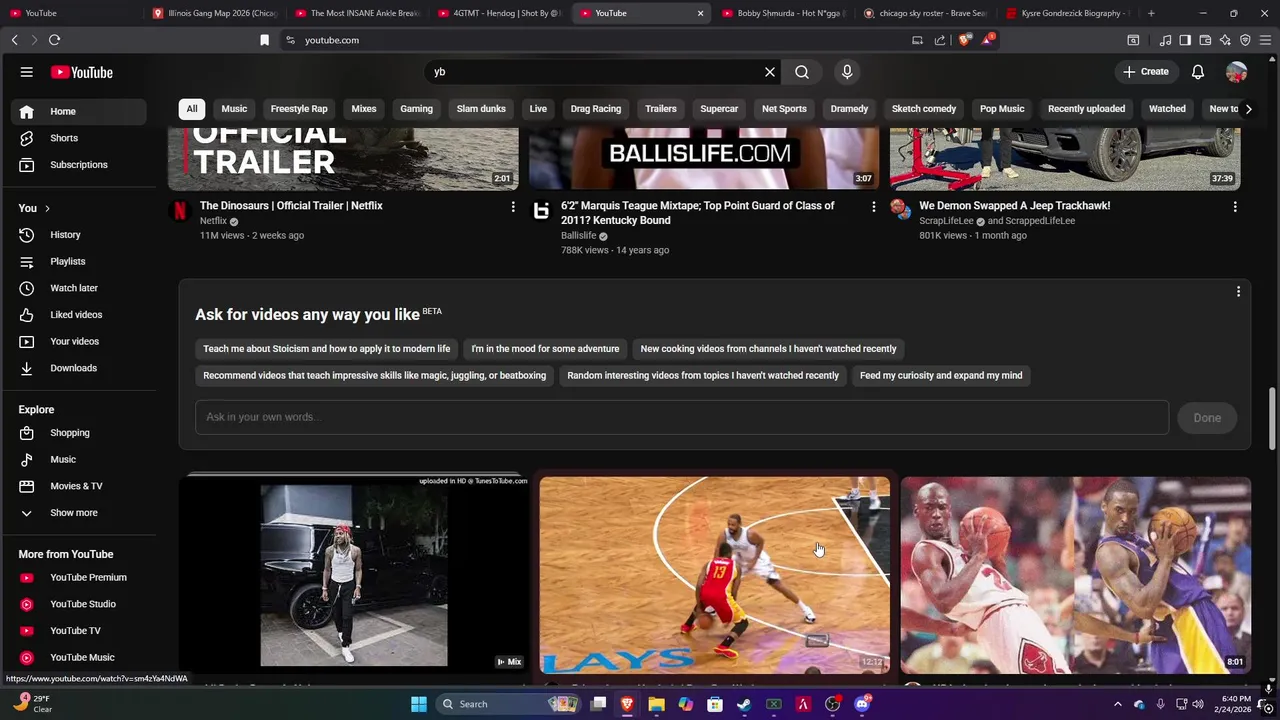Choose Feed my curiosity suggestion chip
This screenshot has height=720, width=1280.
(941, 376)
